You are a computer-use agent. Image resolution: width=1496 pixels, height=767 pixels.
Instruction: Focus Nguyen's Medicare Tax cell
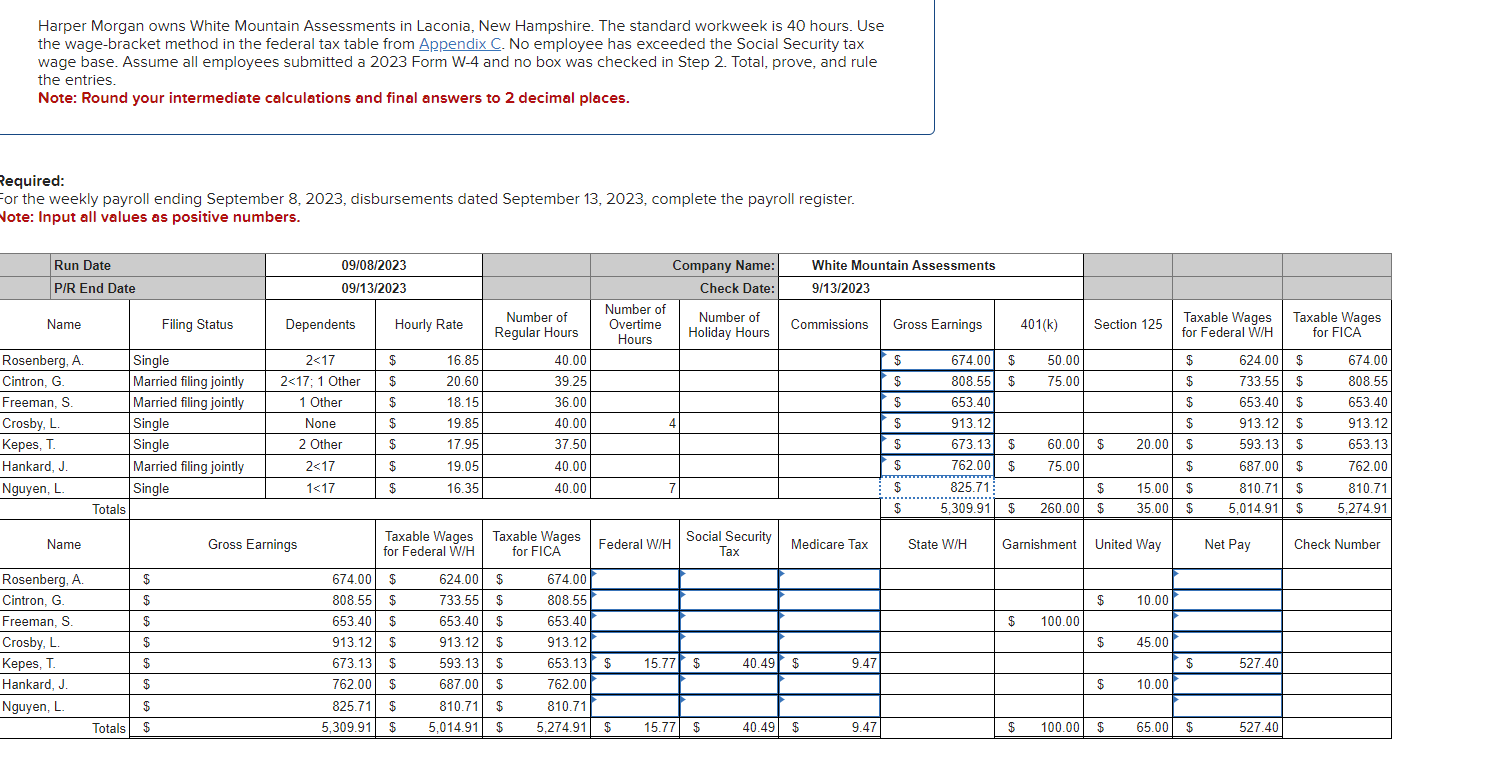830,706
